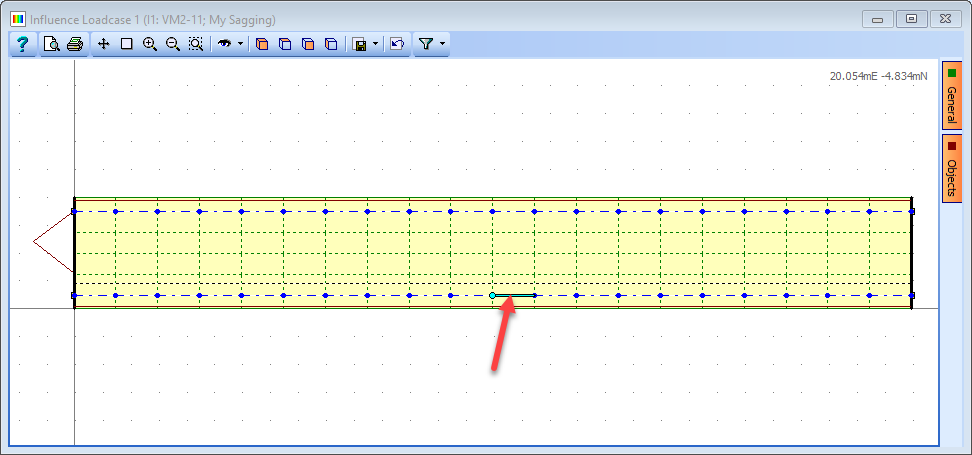The width and height of the screenshot is (972, 455).
Task: Switch to isometric cube view
Action: 262,45
